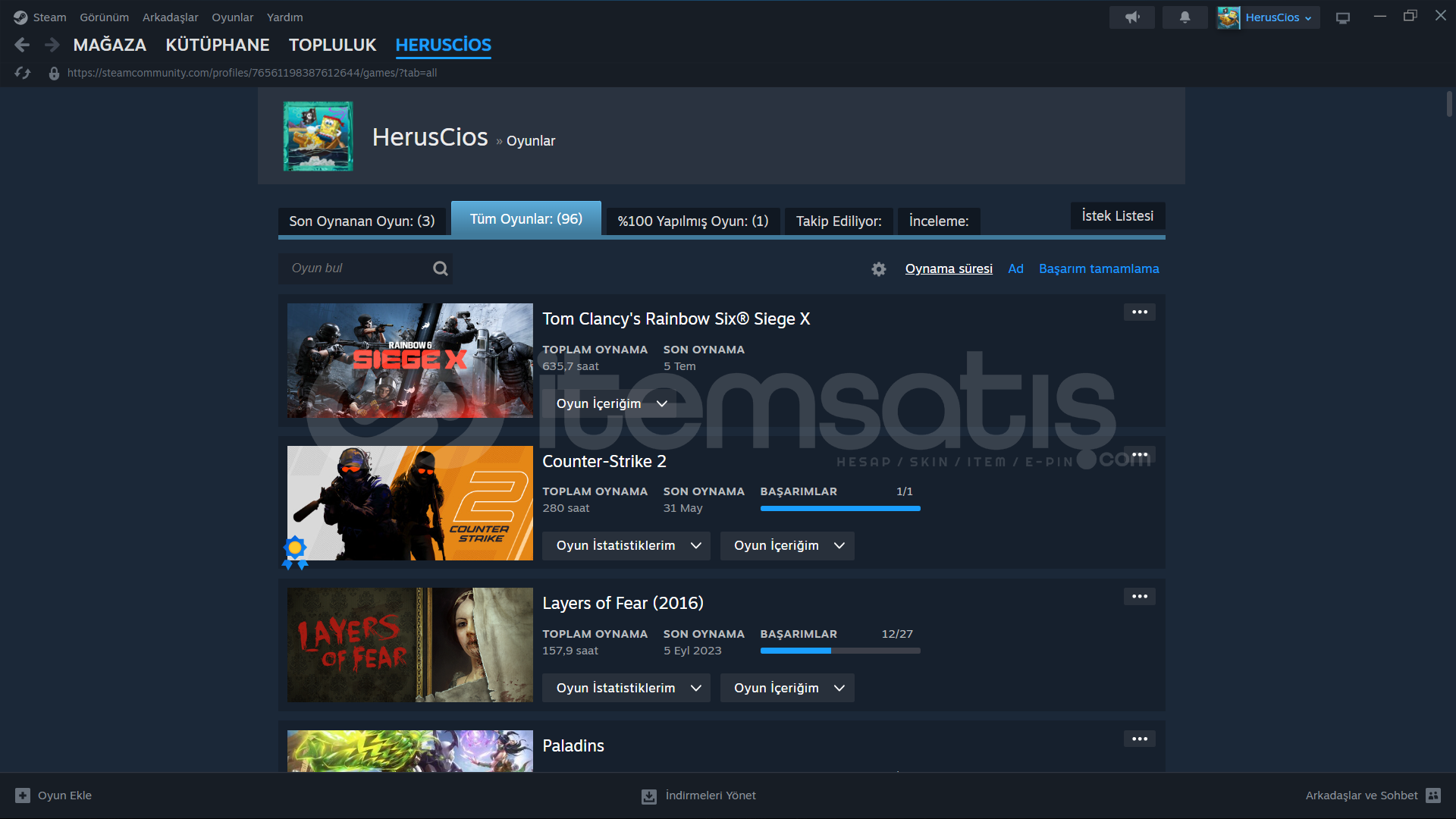This screenshot has width=1456, height=819.
Task: Sort by Başarım tamamlama
Action: point(1099,269)
